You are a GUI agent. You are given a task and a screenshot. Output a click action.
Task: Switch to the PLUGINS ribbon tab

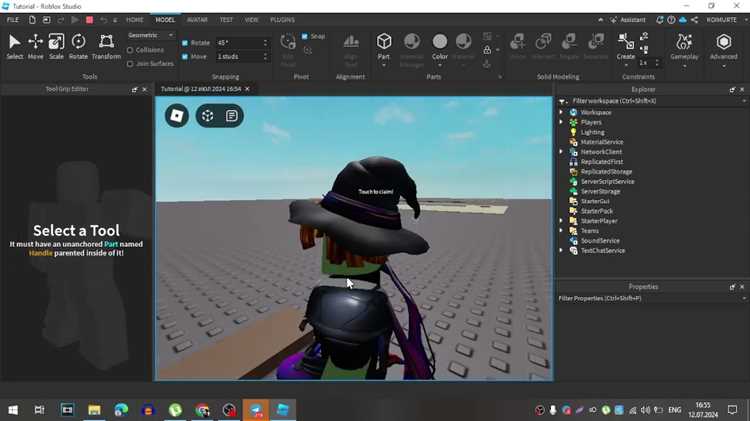tap(282, 20)
